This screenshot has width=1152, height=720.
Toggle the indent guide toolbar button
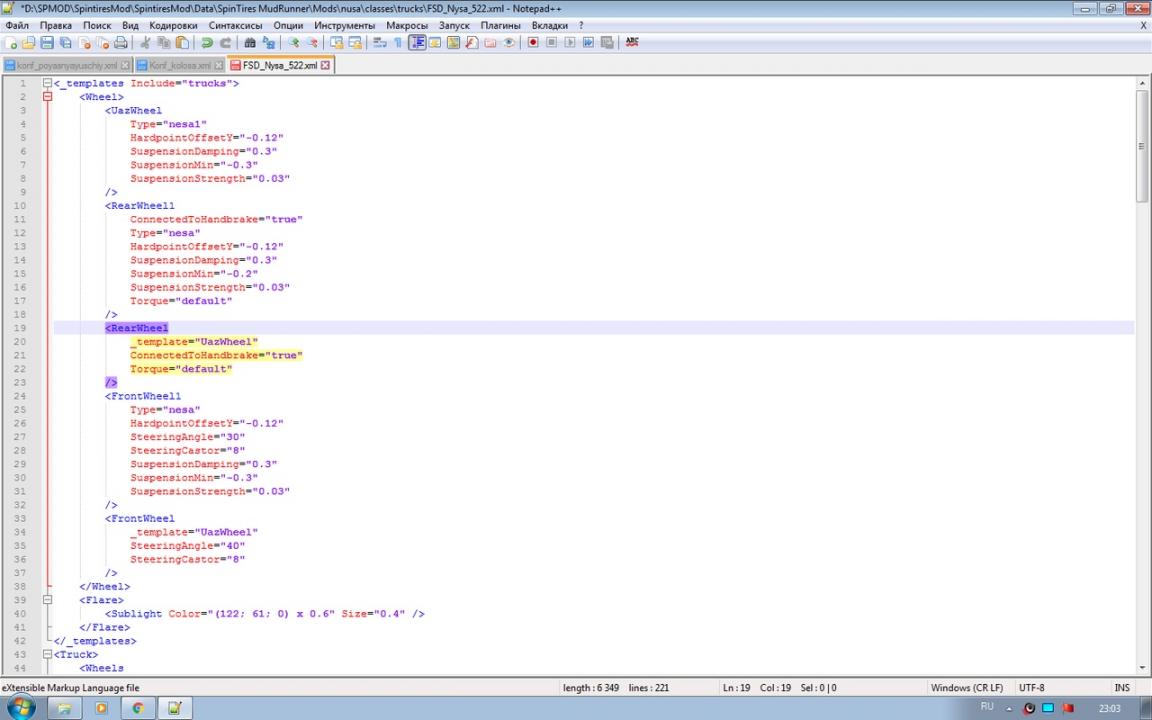417,43
